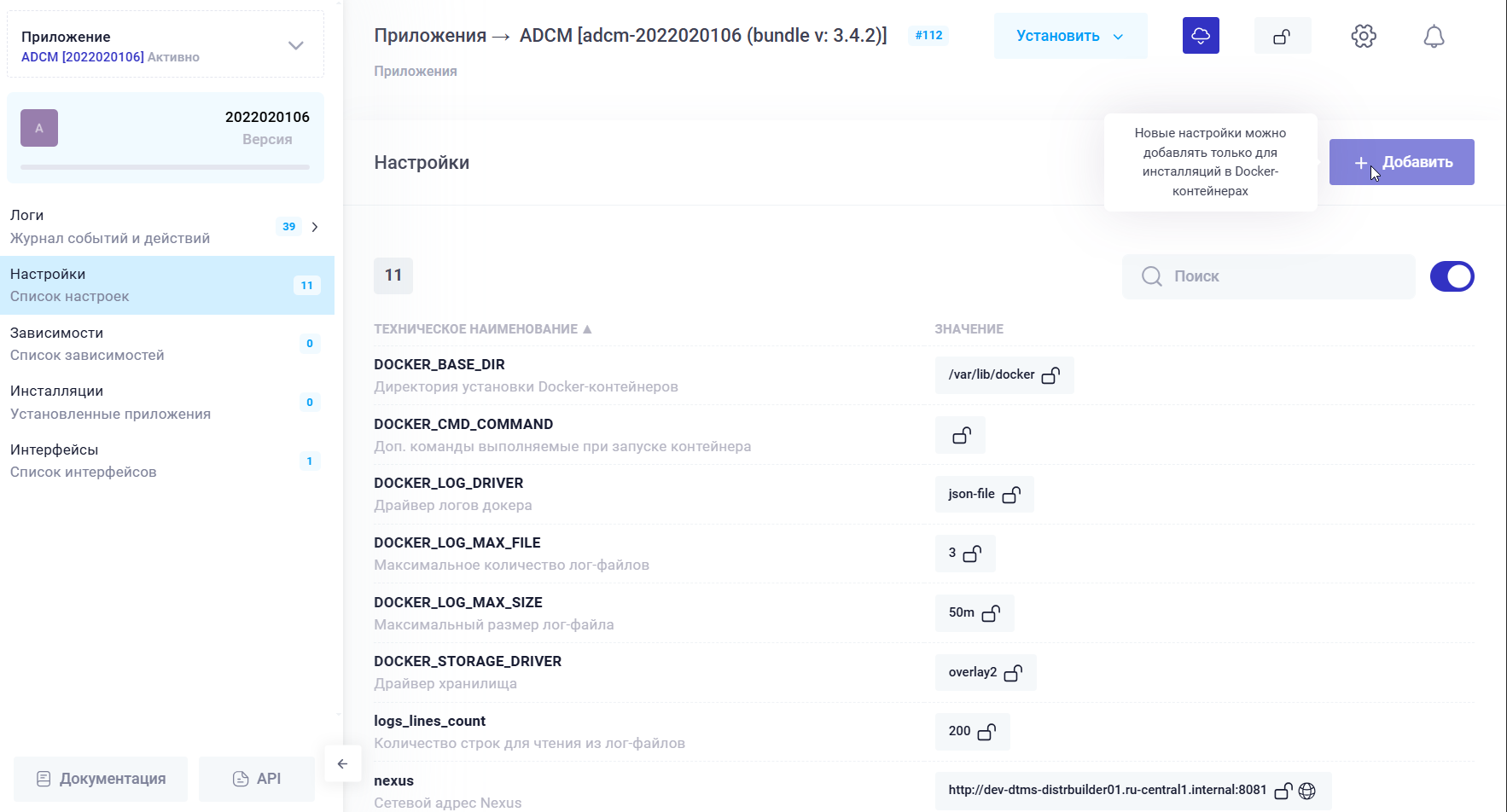Open the Приложение selector chevron
The height and width of the screenshot is (812, 1507).
[296, 44]
